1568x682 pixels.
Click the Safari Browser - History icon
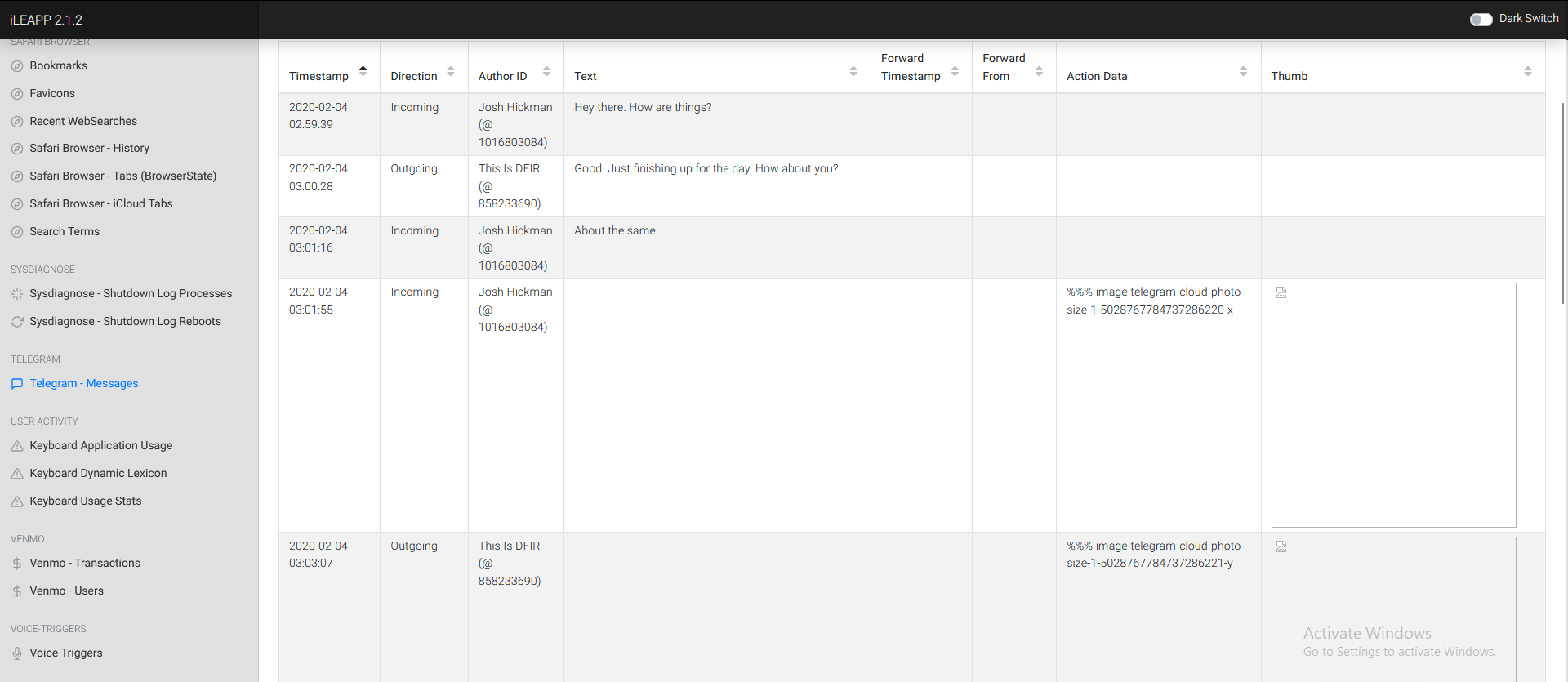(17, 149)
